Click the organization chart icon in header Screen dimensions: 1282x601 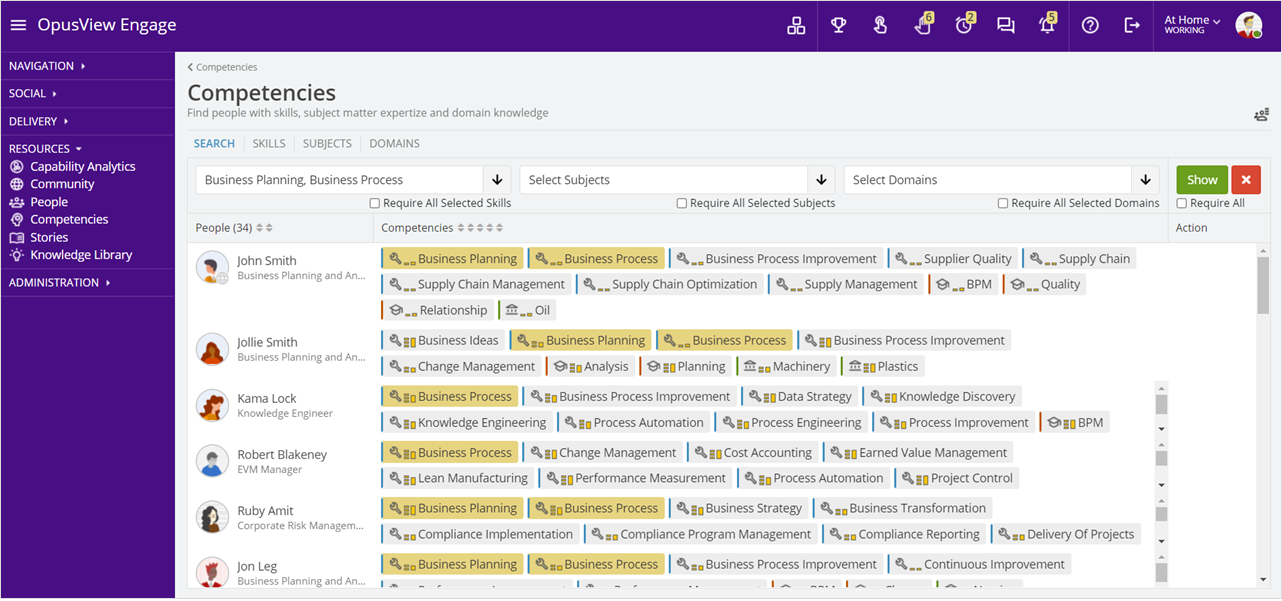pyautogui.click(x=796, y=26)
